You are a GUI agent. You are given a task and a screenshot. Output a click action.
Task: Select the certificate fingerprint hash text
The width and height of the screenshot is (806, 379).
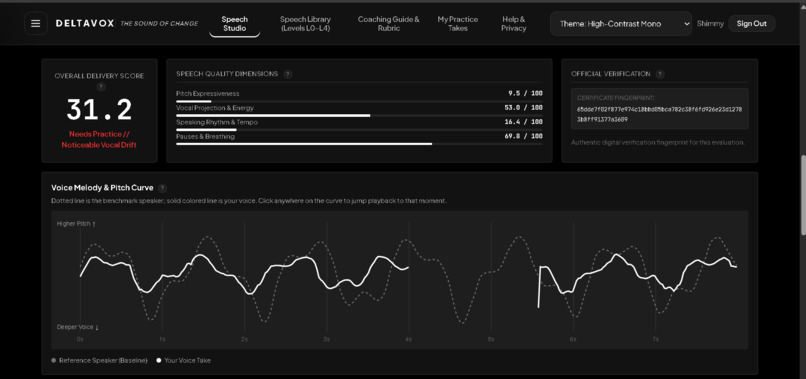pyautogui.click(x=659, y=115)
